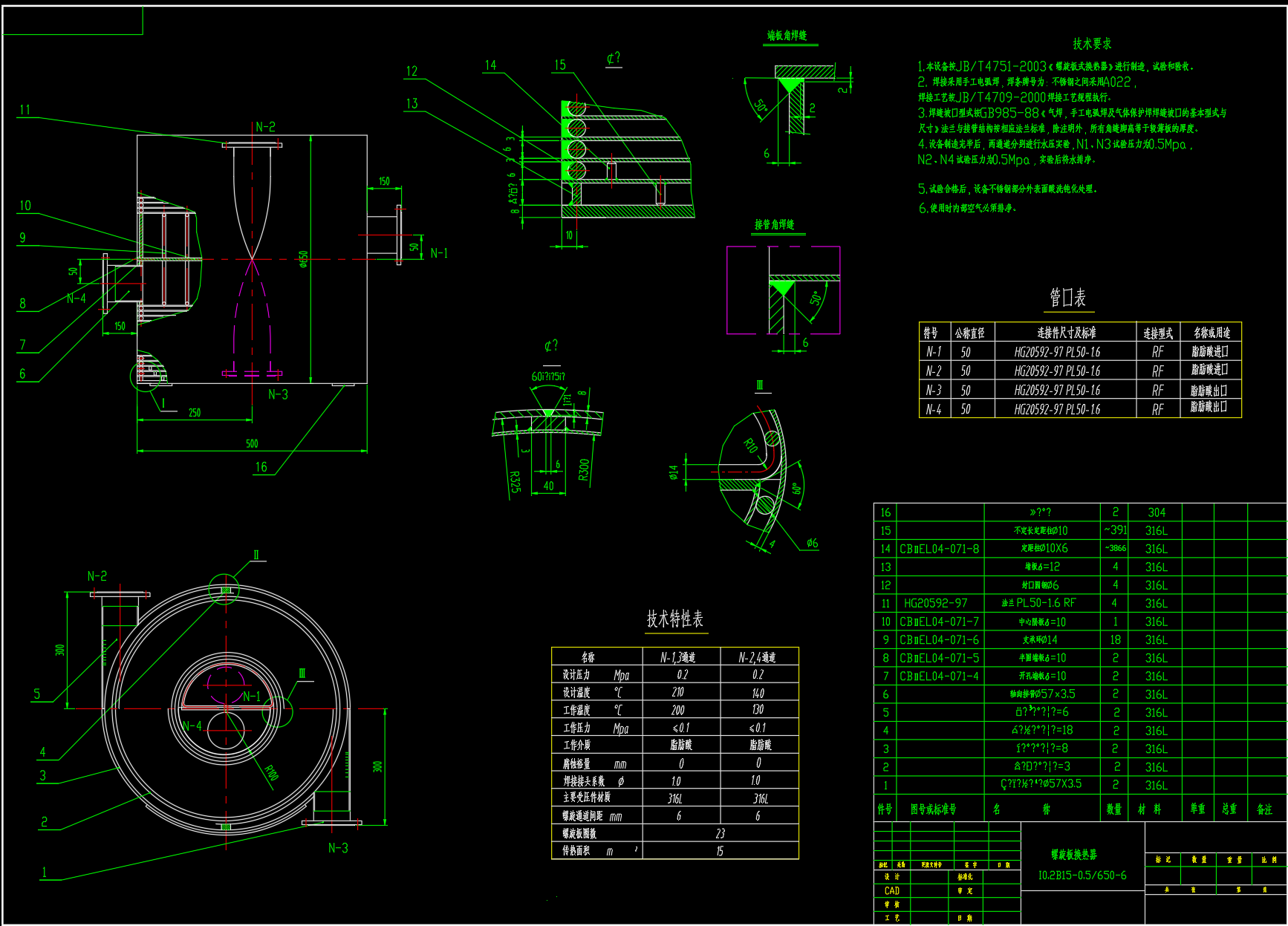The width and height of the screenshot is (1288, 926).
Task: Click the HG20592-97 drawing number in the parts list
Action: [935, 603]
